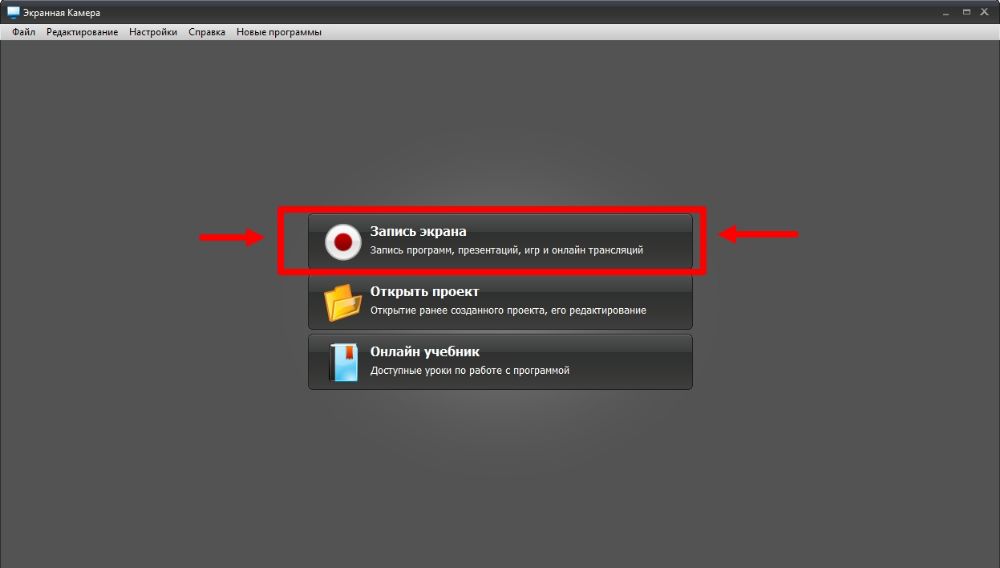Maximize the Экранная Камера window
Viewport: 1000px width, 568px height.
coord(966,12)
